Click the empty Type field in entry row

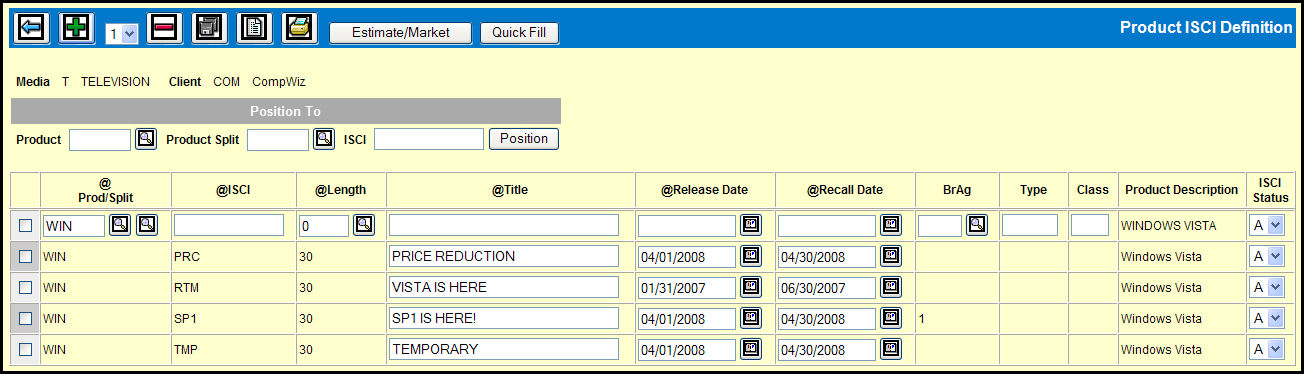coord(1030,226)
